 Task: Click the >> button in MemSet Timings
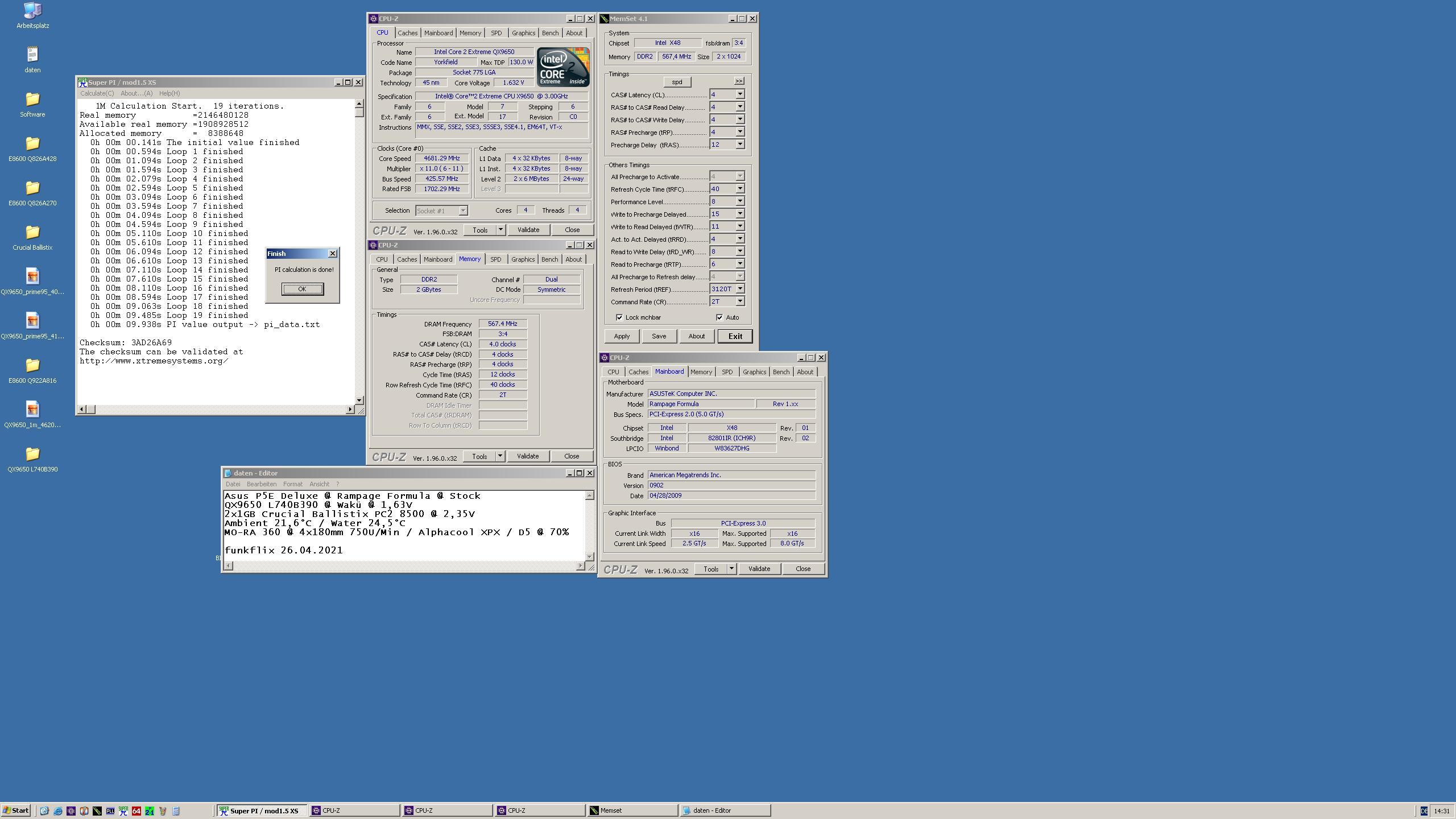coord(739,81)
